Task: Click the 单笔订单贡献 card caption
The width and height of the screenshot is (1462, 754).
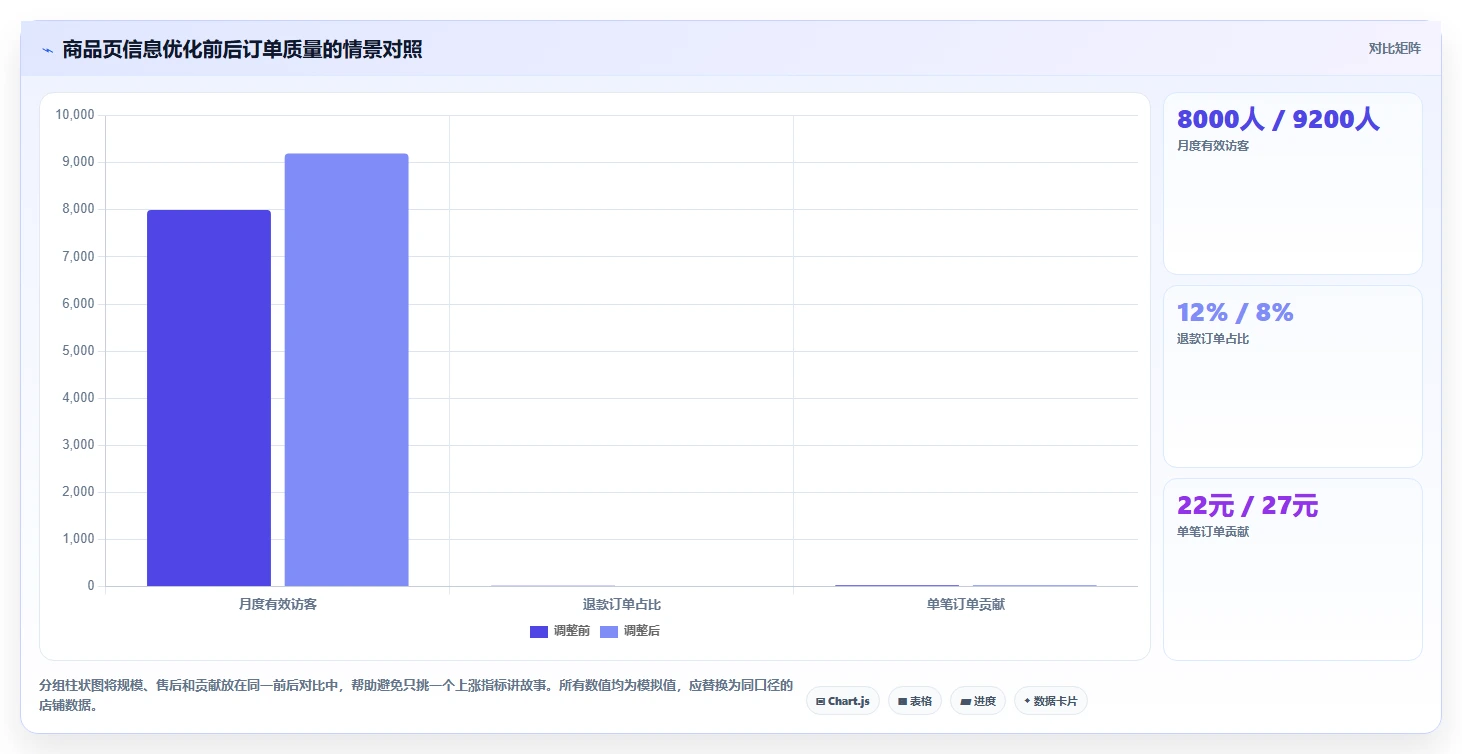Action: 1213,531
